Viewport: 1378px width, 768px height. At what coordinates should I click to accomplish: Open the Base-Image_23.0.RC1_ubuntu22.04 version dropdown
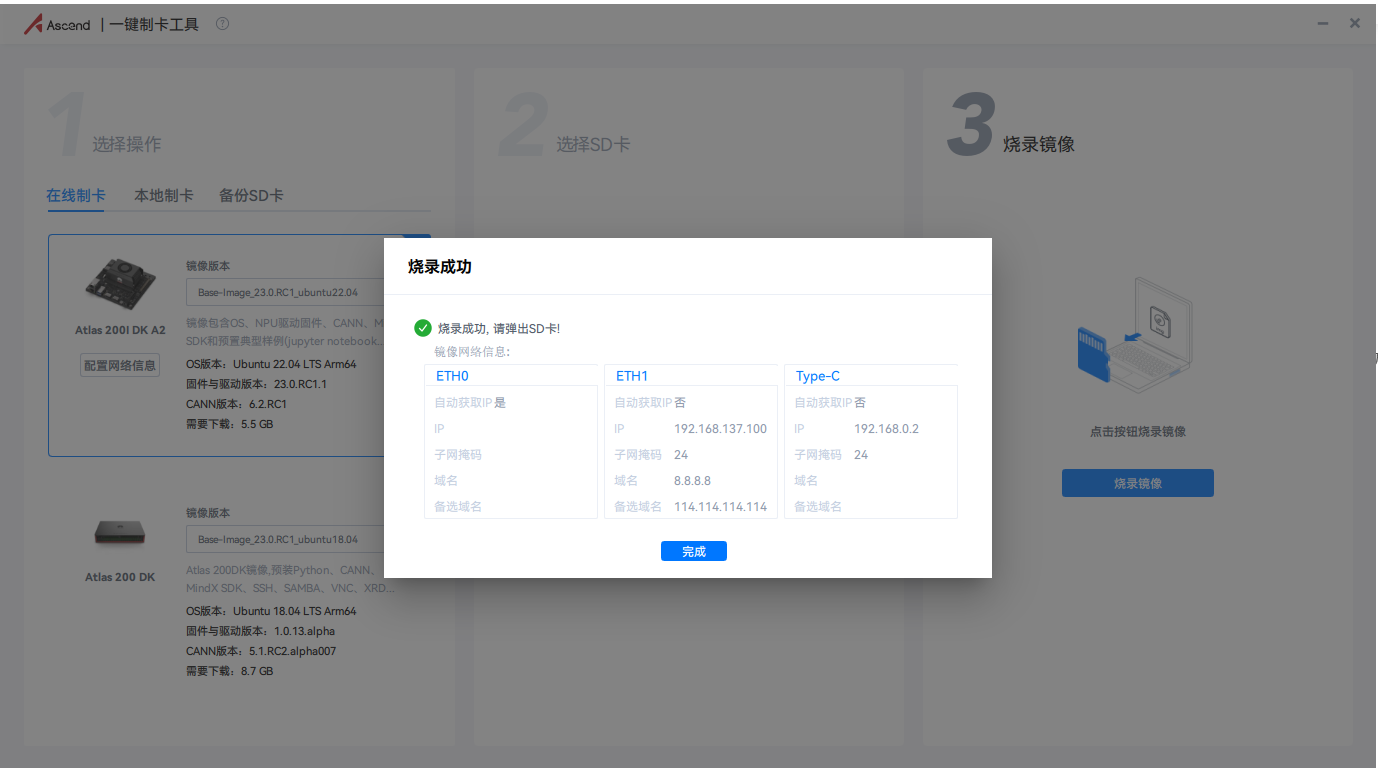point(286,293)
